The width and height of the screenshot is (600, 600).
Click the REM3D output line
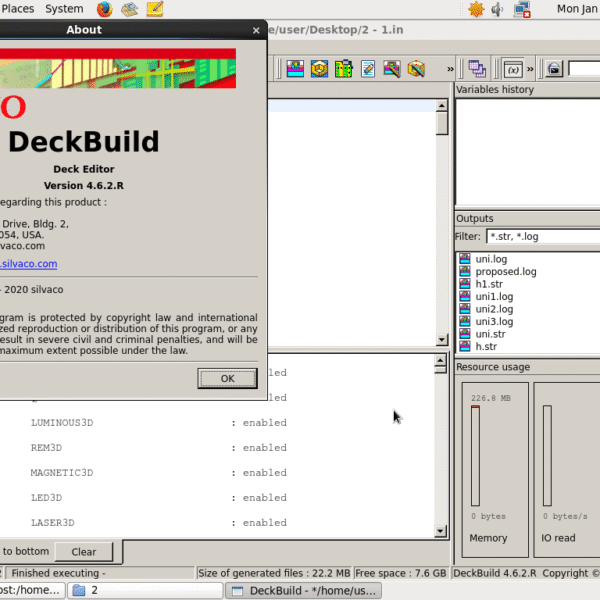pyautogui.click(x=158, y=448)
